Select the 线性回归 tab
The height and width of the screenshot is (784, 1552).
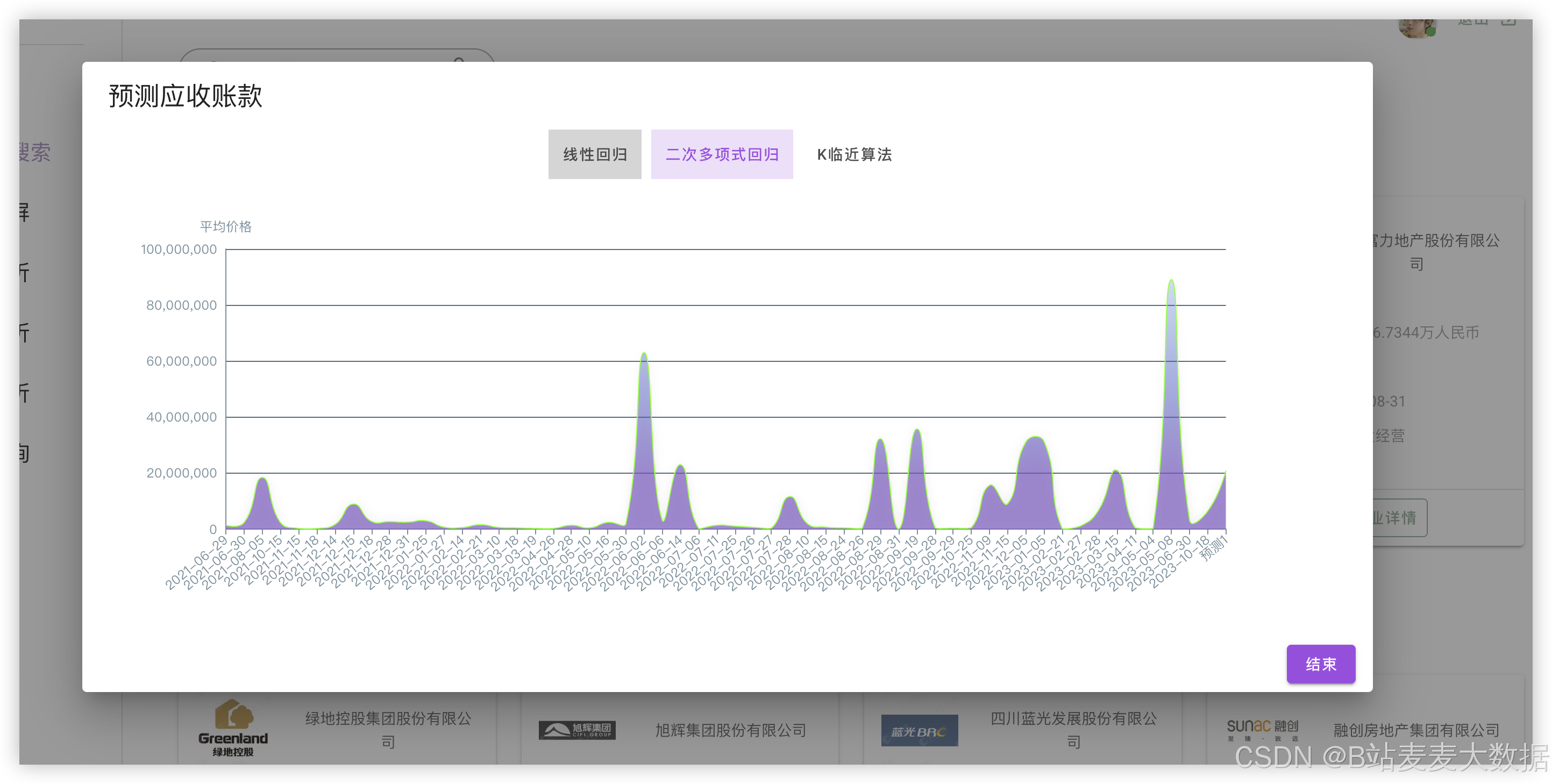click(x=595, y=154)
